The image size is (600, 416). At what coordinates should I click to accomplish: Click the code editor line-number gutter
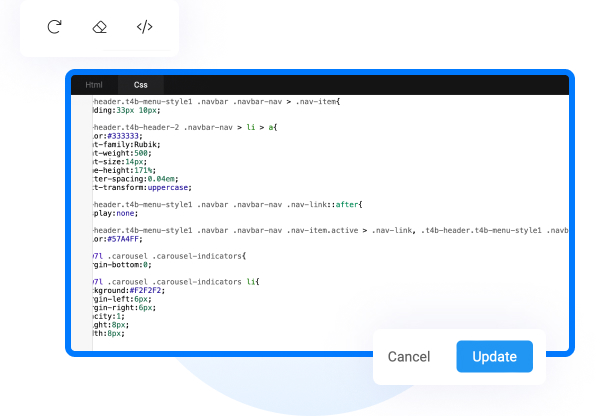[82, 222]
